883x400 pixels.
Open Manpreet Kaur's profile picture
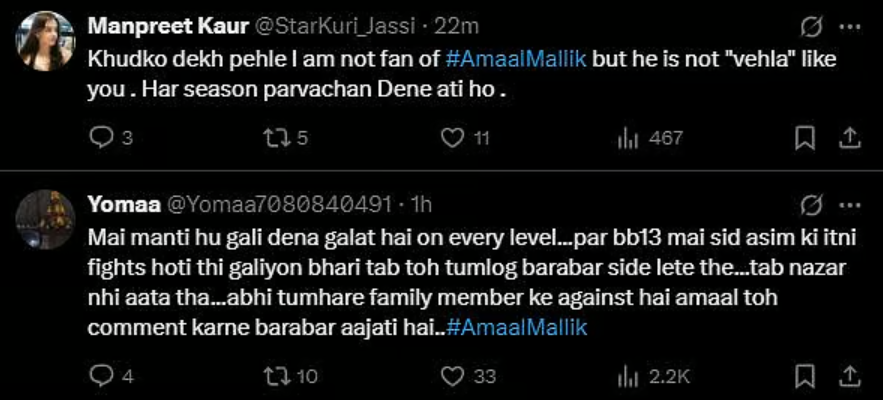pyautogui.click(x=45, y=40)
